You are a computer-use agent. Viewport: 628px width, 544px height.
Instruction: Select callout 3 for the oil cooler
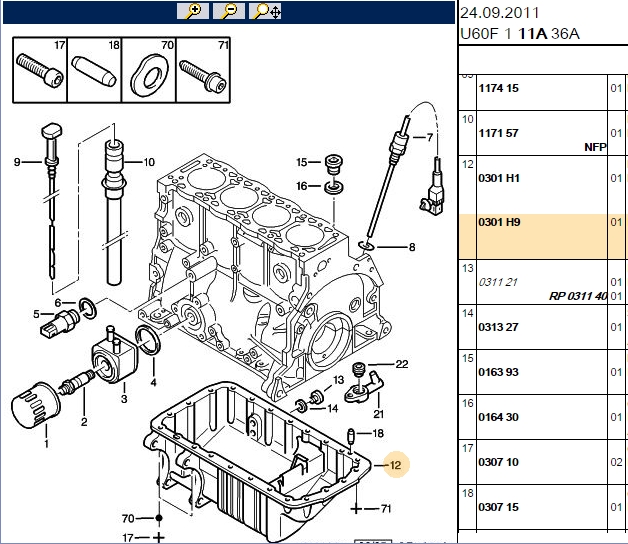pos(124,399)
